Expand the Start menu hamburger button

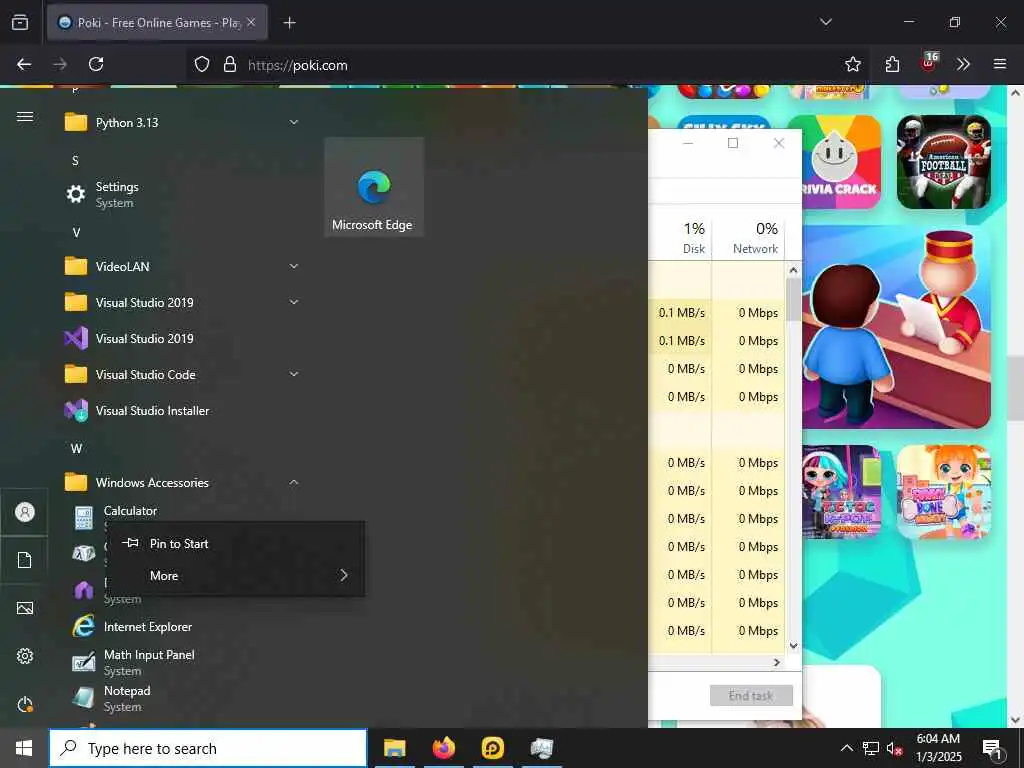click(x=25, y=116)
